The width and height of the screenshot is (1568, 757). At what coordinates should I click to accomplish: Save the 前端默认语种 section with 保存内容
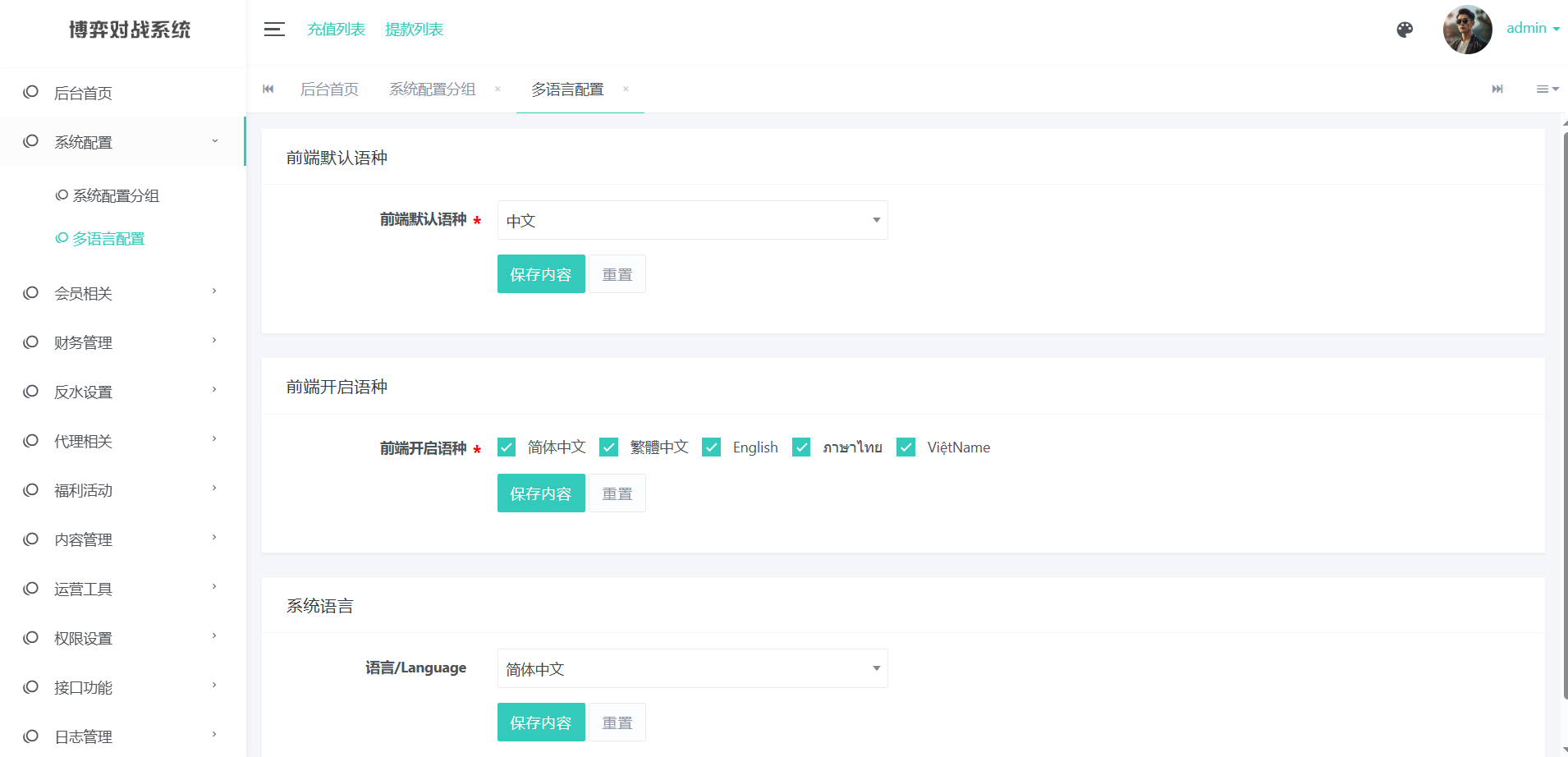coord(541,273)
